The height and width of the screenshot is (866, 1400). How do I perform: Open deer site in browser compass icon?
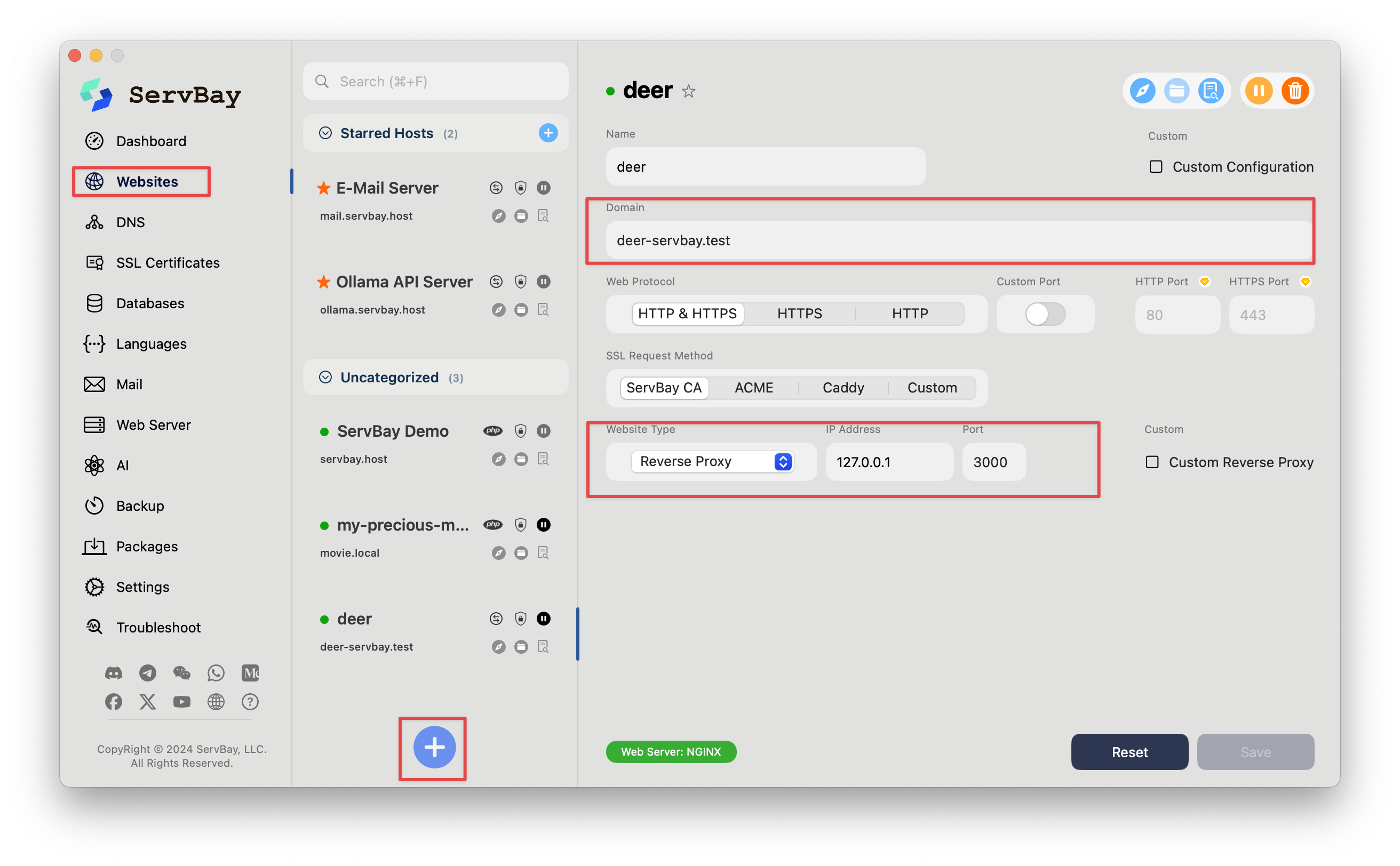click(1142, 91)
